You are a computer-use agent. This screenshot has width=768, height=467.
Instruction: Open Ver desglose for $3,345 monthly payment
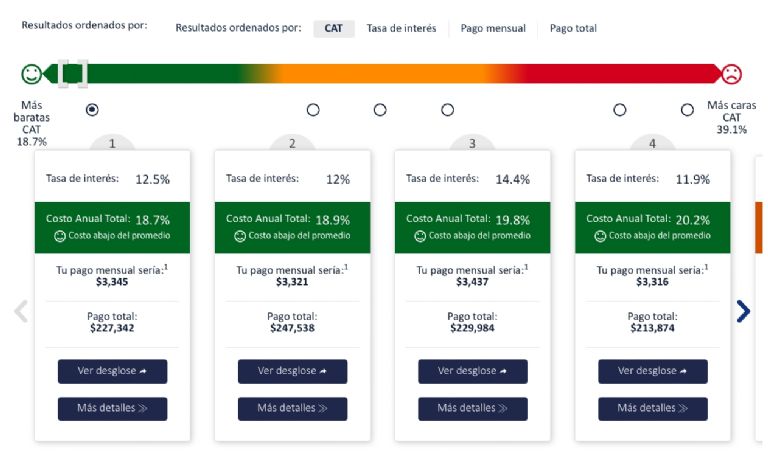tap(112, 371)
